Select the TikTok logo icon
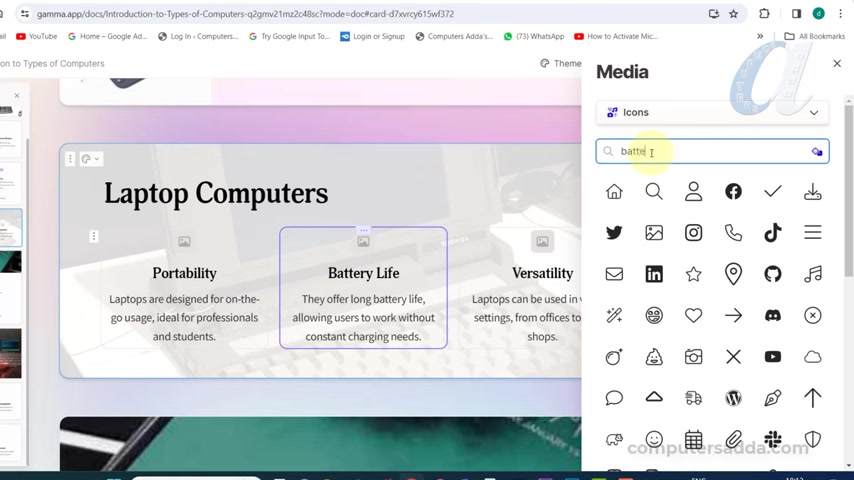The image size is (854, 480). [773, 233]
